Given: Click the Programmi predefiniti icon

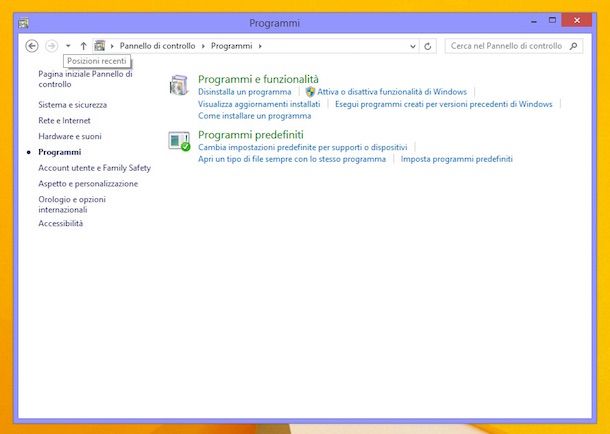Looking at the screenshot, I should coord(179,141).
